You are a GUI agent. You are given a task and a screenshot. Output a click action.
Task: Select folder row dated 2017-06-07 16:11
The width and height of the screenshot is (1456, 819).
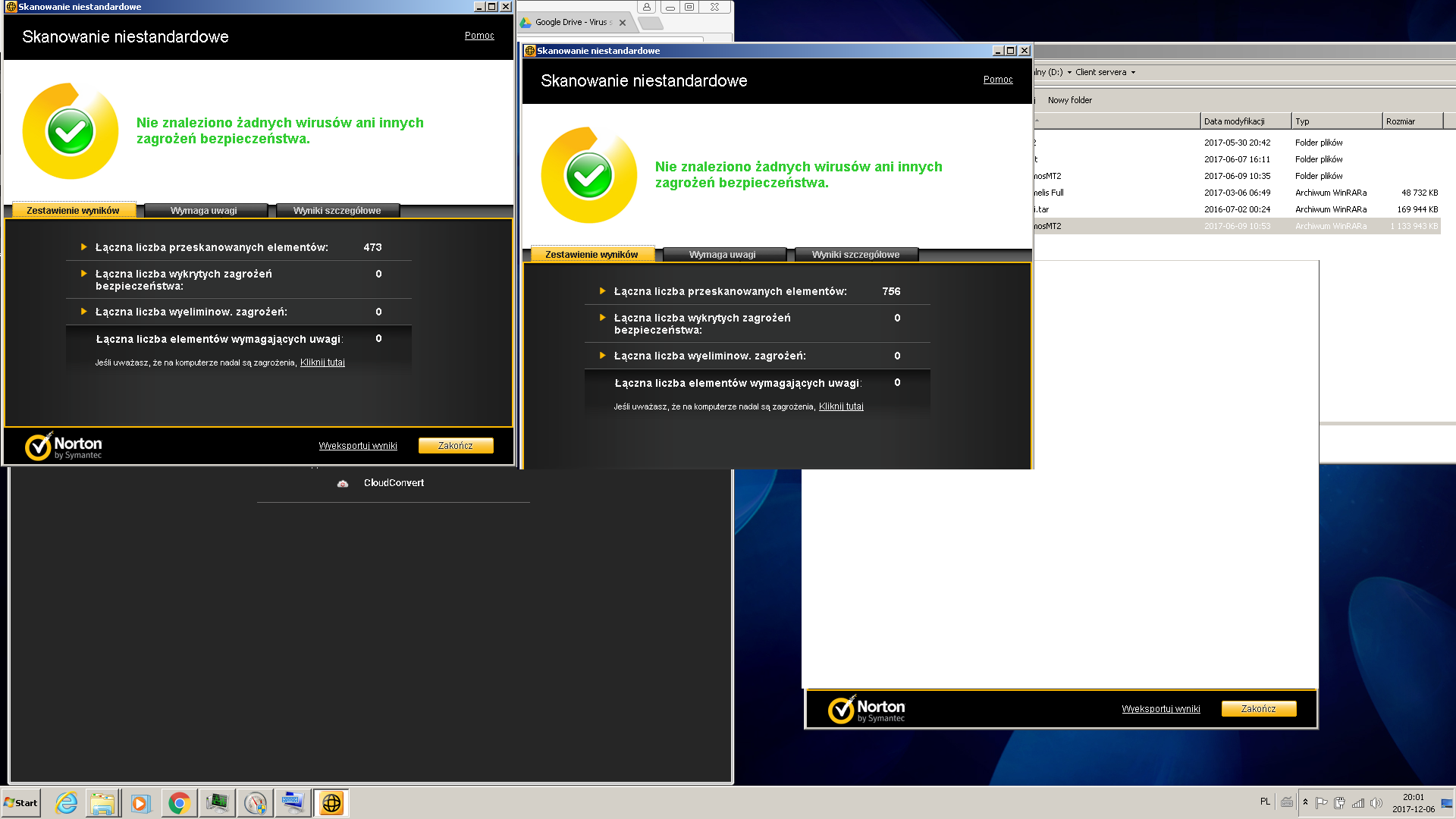pos(1237,159)
